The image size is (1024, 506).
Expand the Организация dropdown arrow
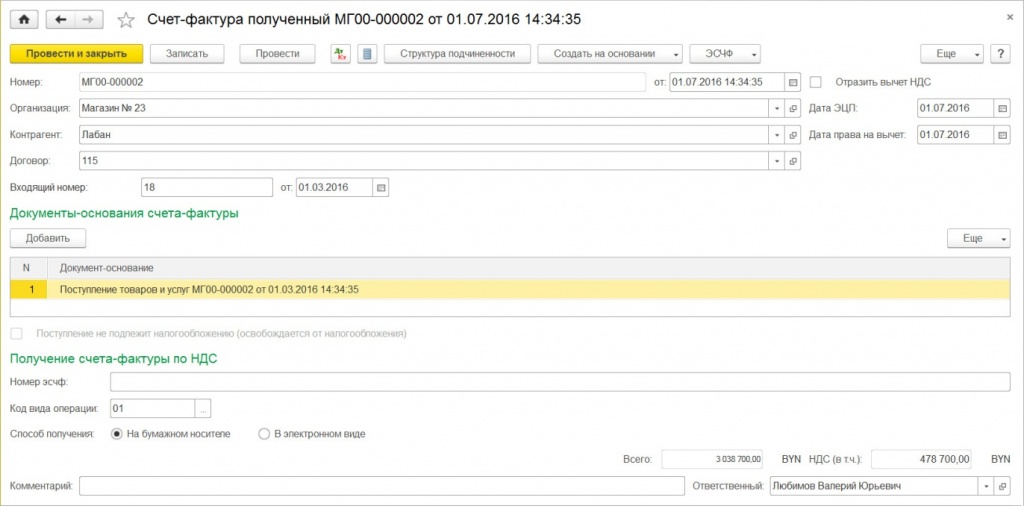coord(777,108)
